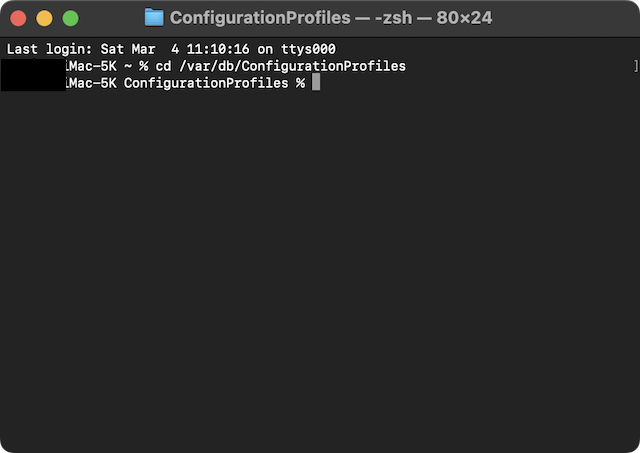Click the block cursor at the prompt

tap(316, 82)
